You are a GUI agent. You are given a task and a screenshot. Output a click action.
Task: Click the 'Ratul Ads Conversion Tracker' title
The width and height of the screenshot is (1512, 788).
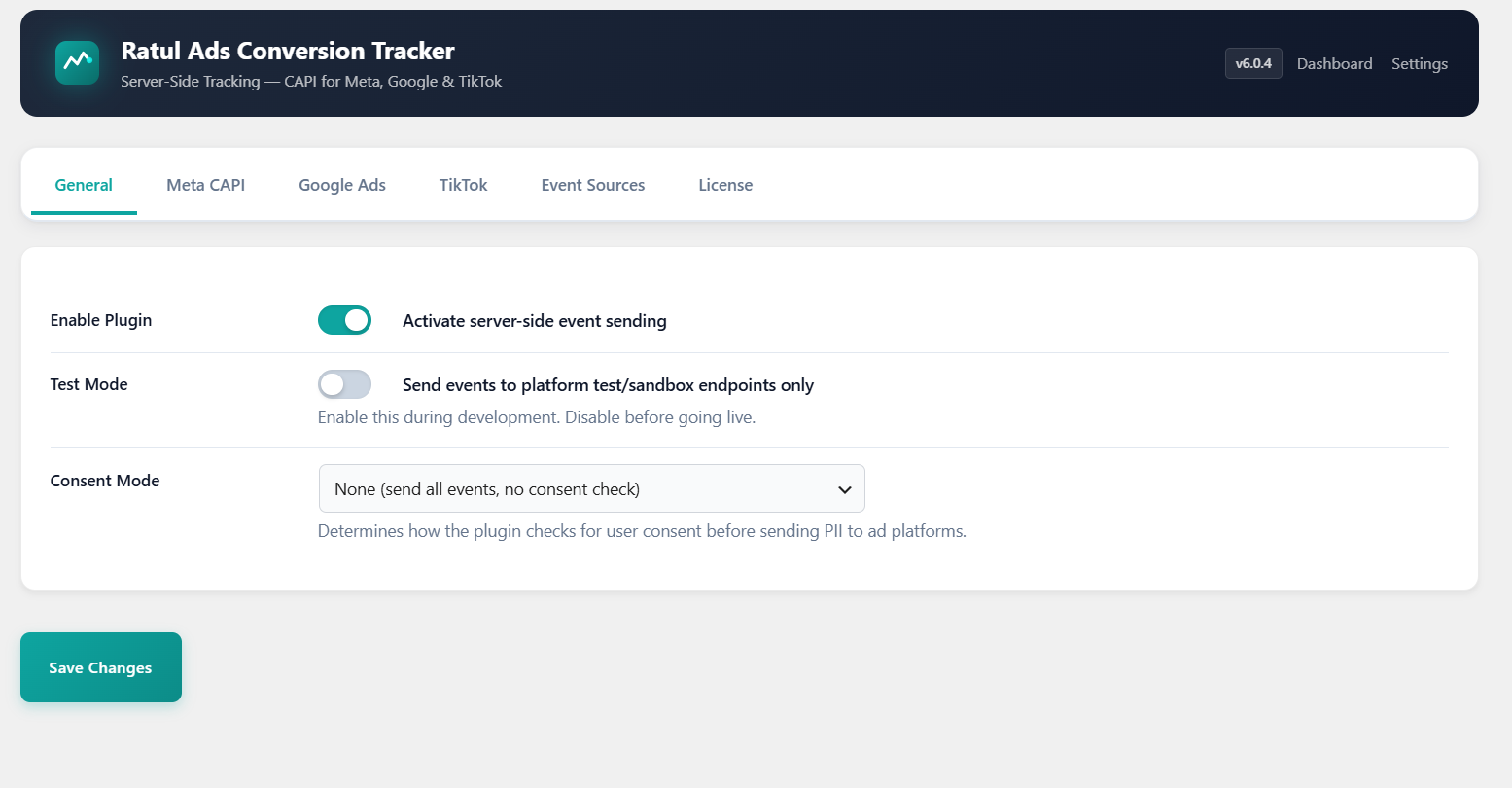[x=288, y=51]
